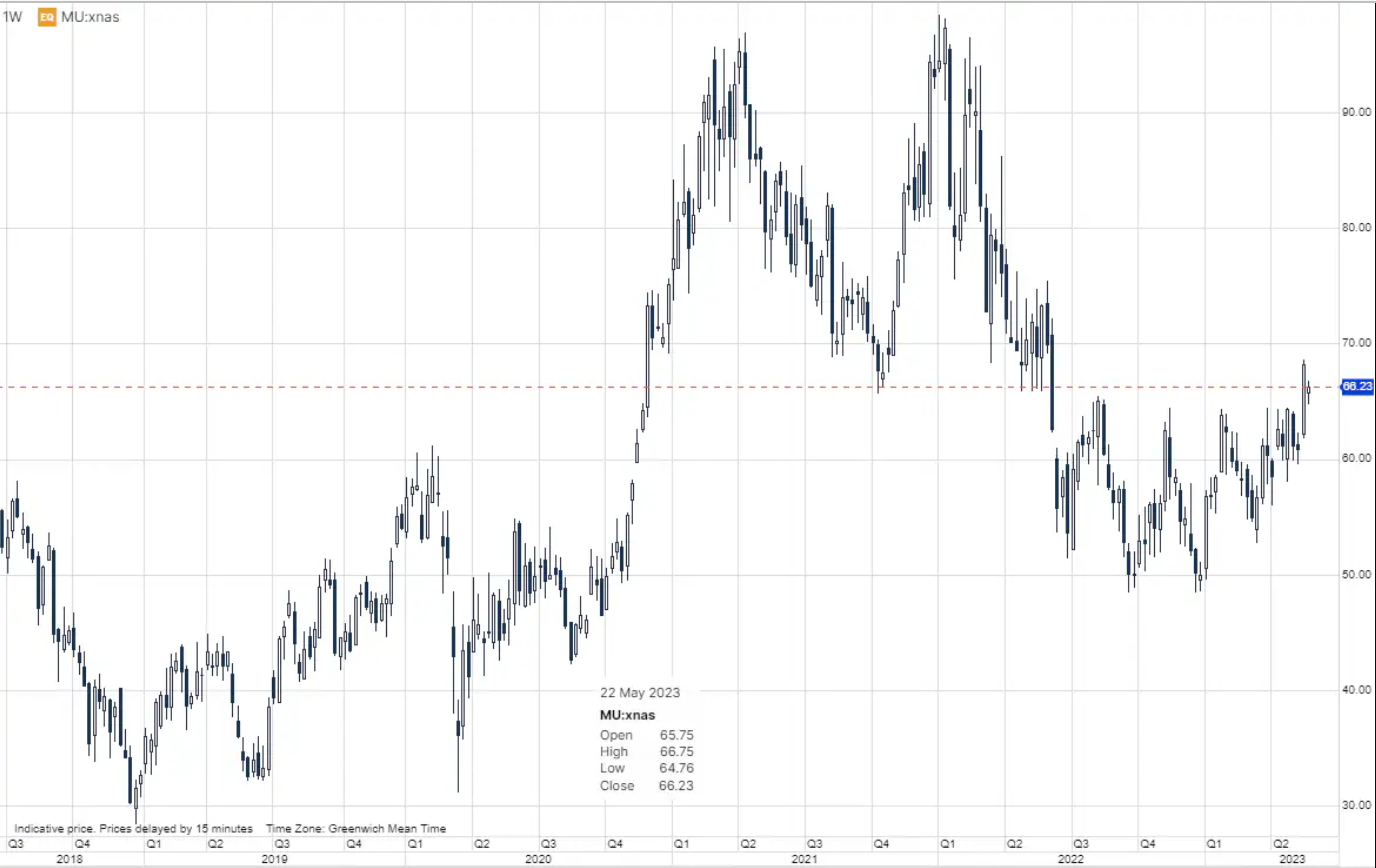
Task: Click the 2022 year label on time axis
Action: (1071, 859)
